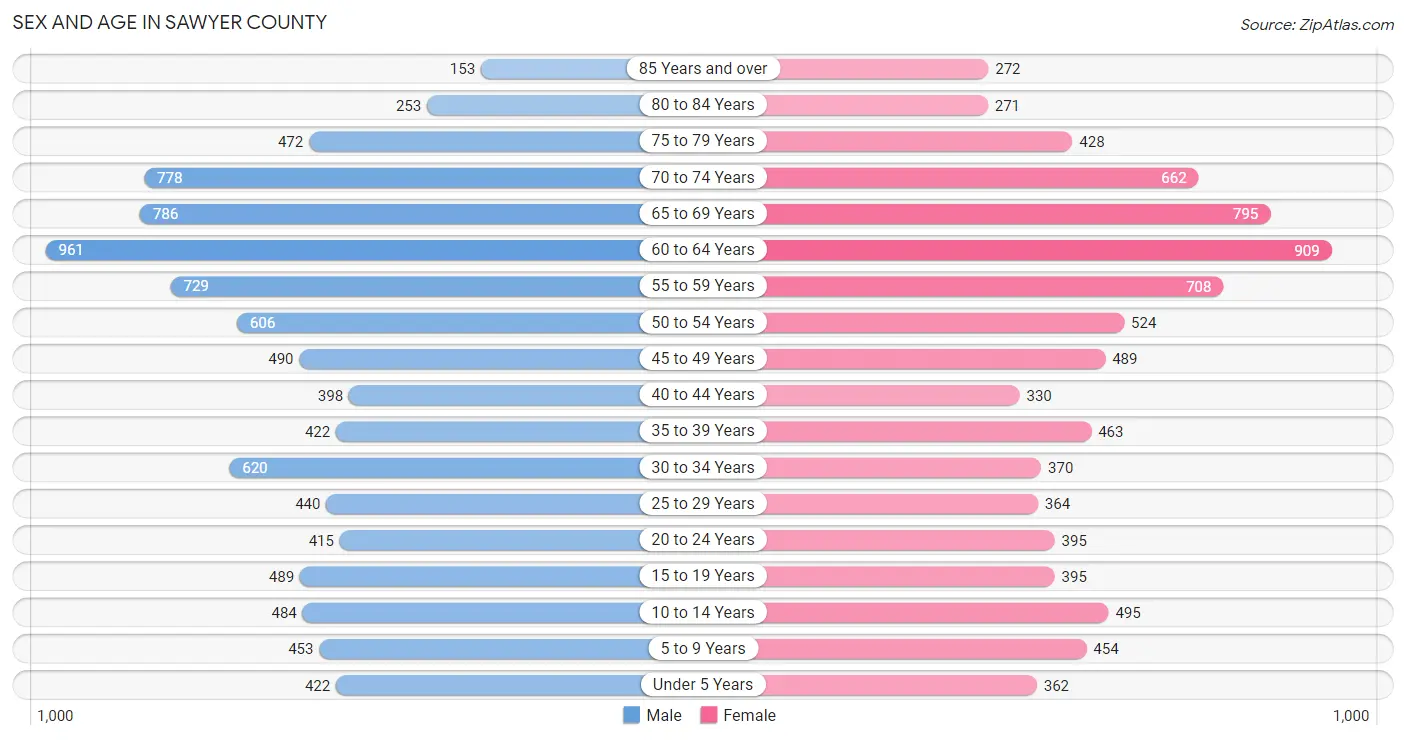Select the 60 to 64 Years male bar
Screen dimensions: 1406x740
374,250
